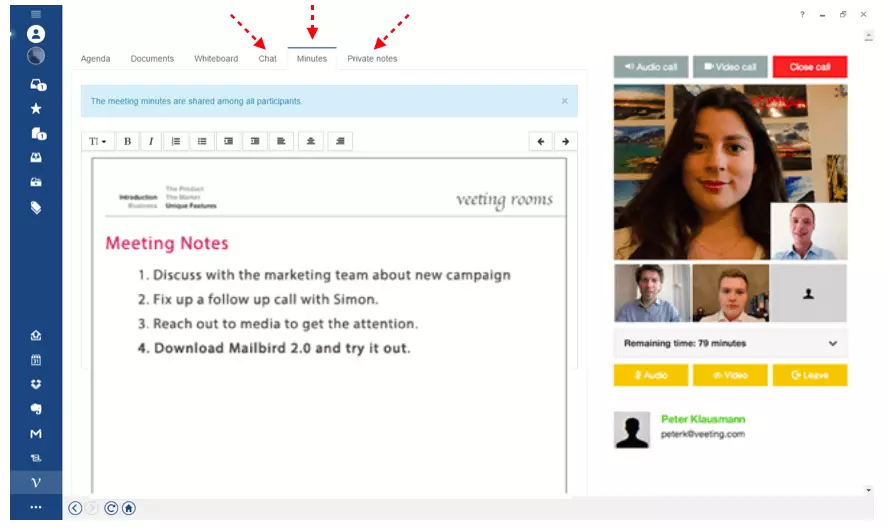Open the unified inbox with notification badge
Screen dimensions: 887x529
click(x=38, y=85)
